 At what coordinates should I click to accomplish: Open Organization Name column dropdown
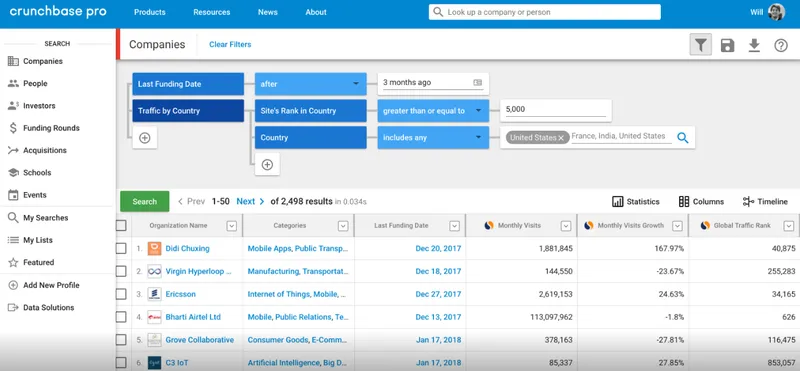coord(232,226)
